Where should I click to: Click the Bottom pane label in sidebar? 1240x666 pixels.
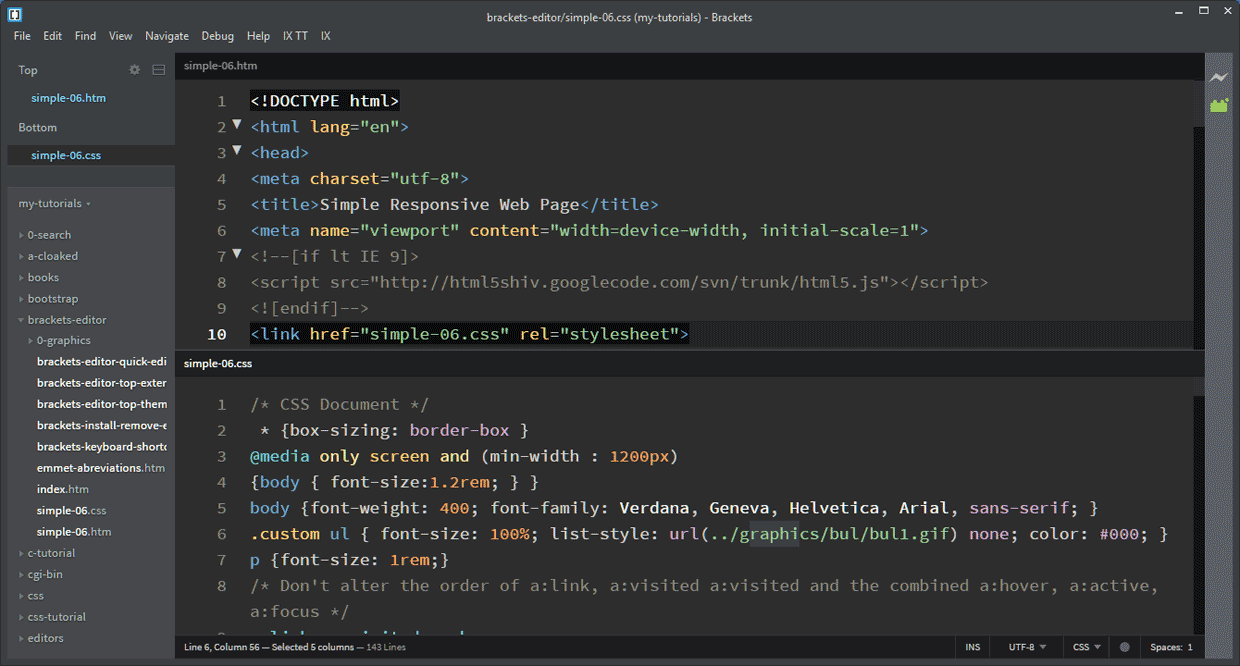coord(38,128)
